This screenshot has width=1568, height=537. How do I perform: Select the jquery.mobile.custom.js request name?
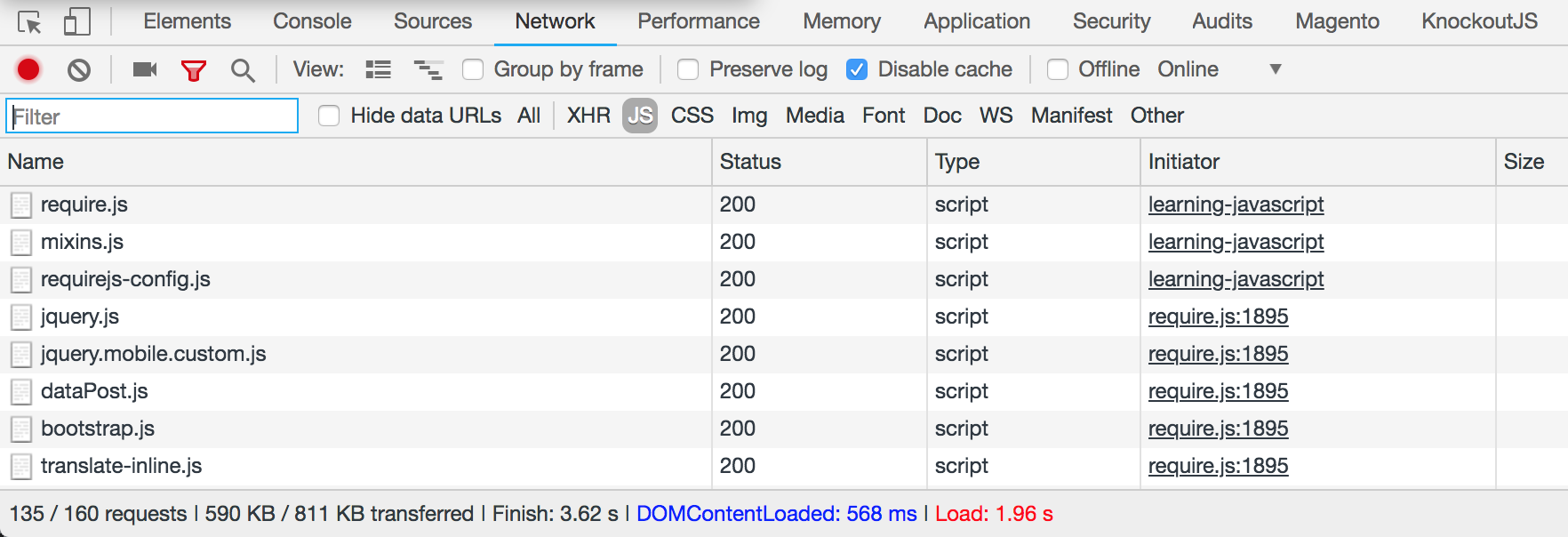[x=154, y=354]
